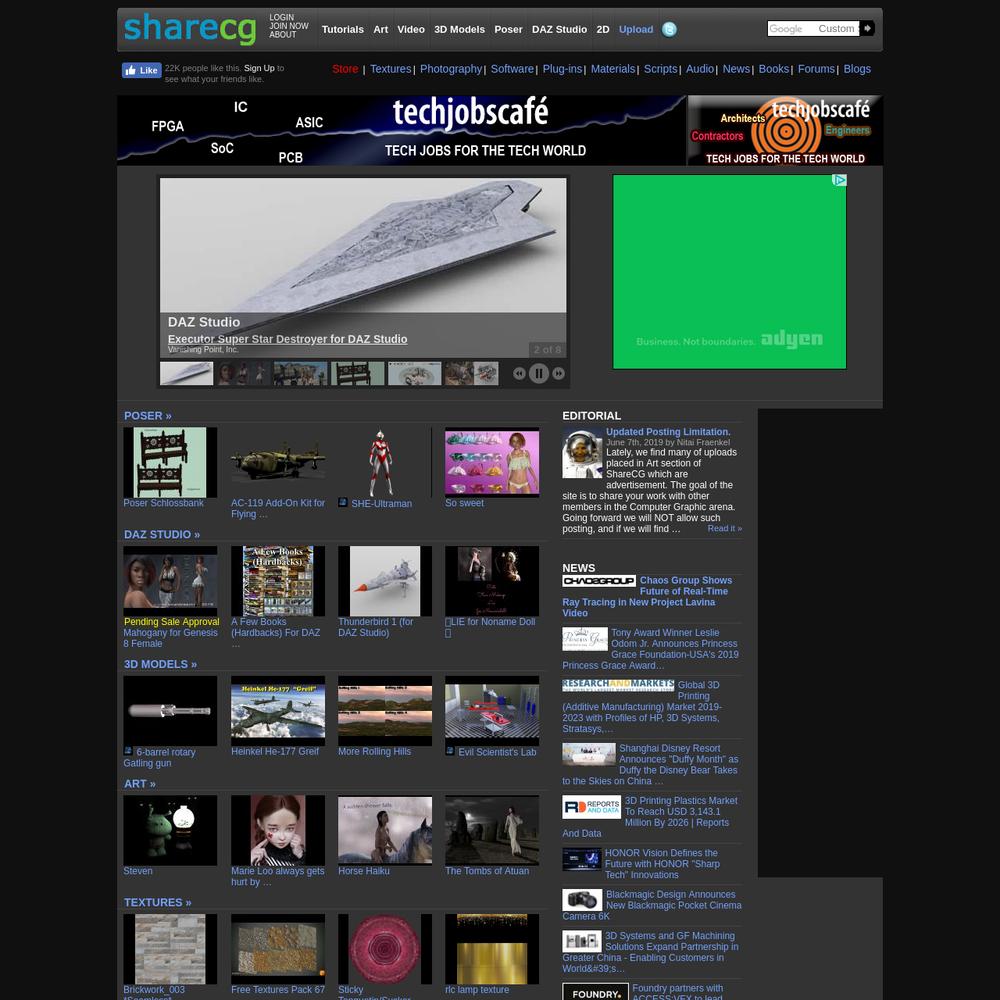Click the Upload link in the header
Viewport: 1000px width, 1000px height.
click(x=636, y=29)
